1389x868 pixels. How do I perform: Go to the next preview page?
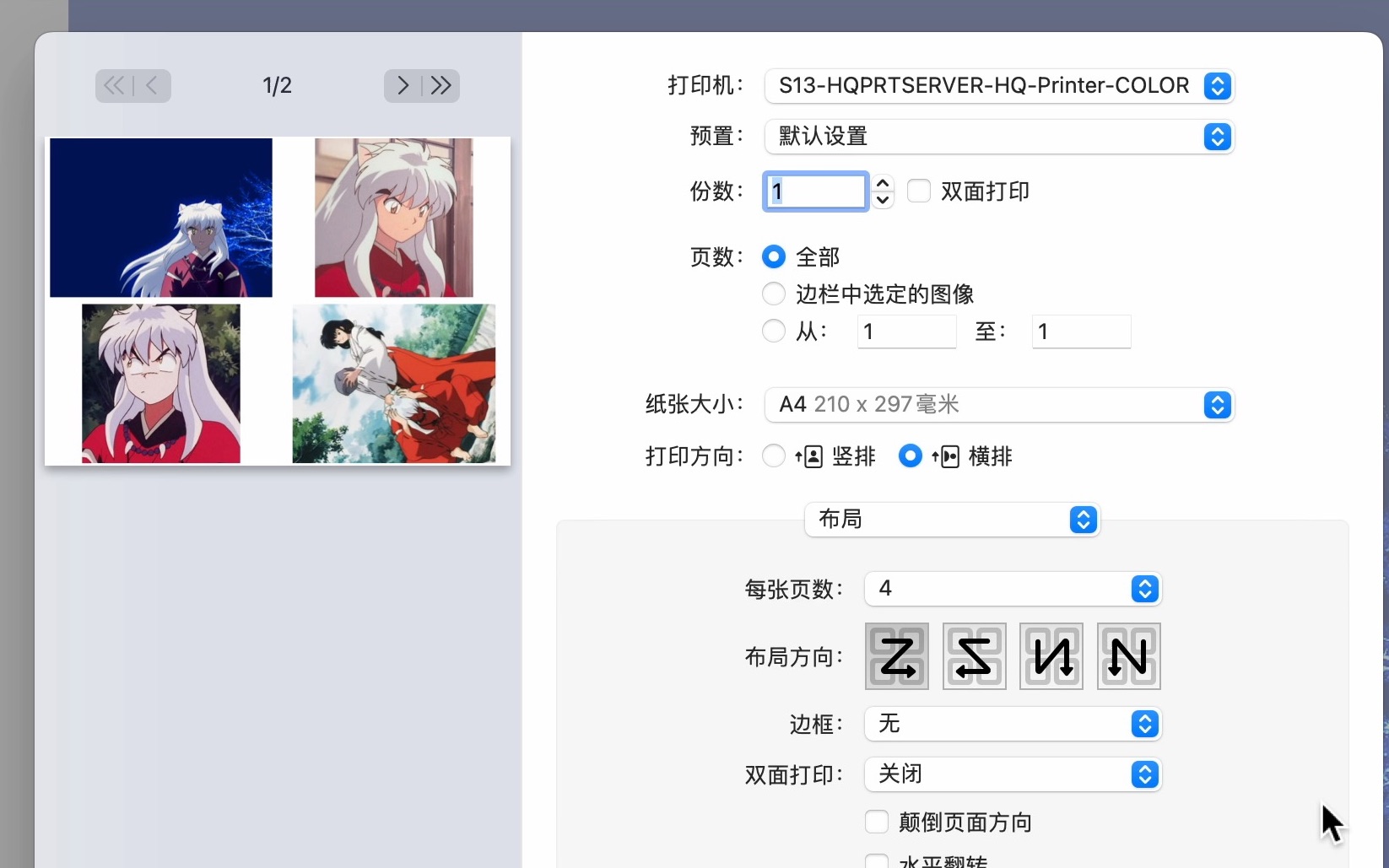(x=403, y=85)
